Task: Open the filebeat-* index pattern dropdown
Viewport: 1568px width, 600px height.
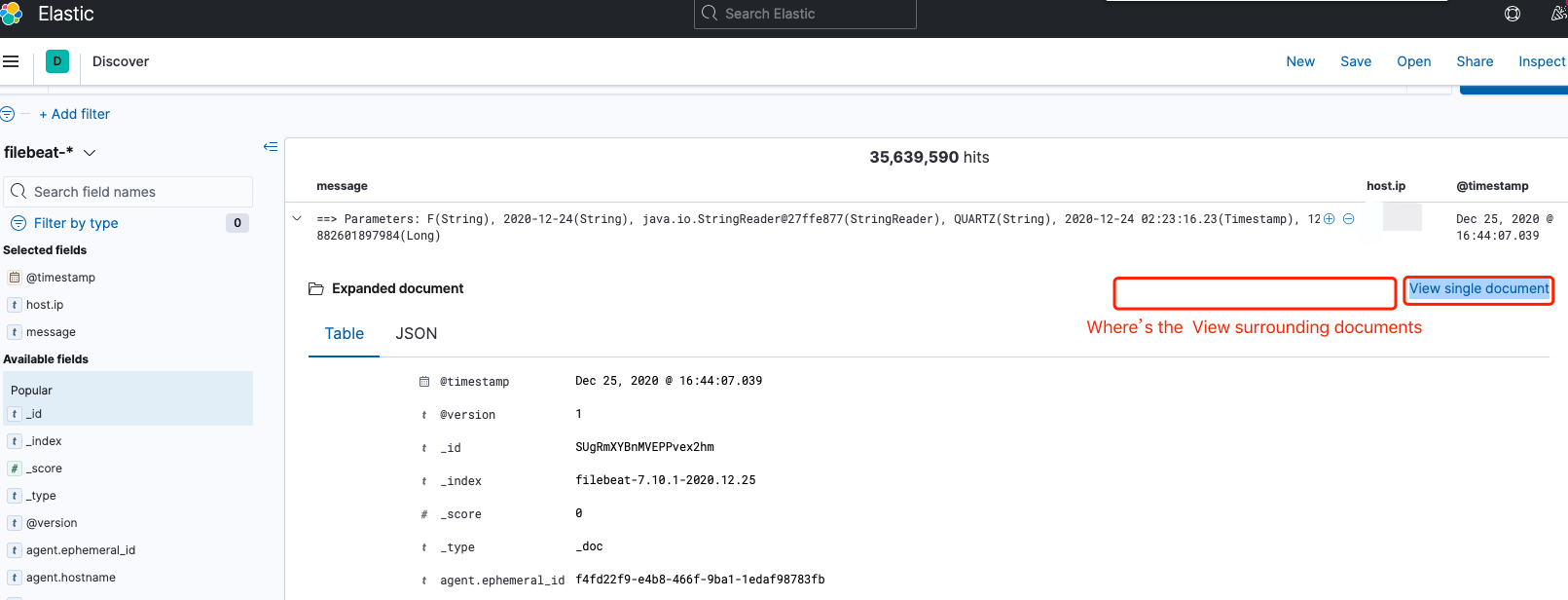Action: (x=50, y=153)
